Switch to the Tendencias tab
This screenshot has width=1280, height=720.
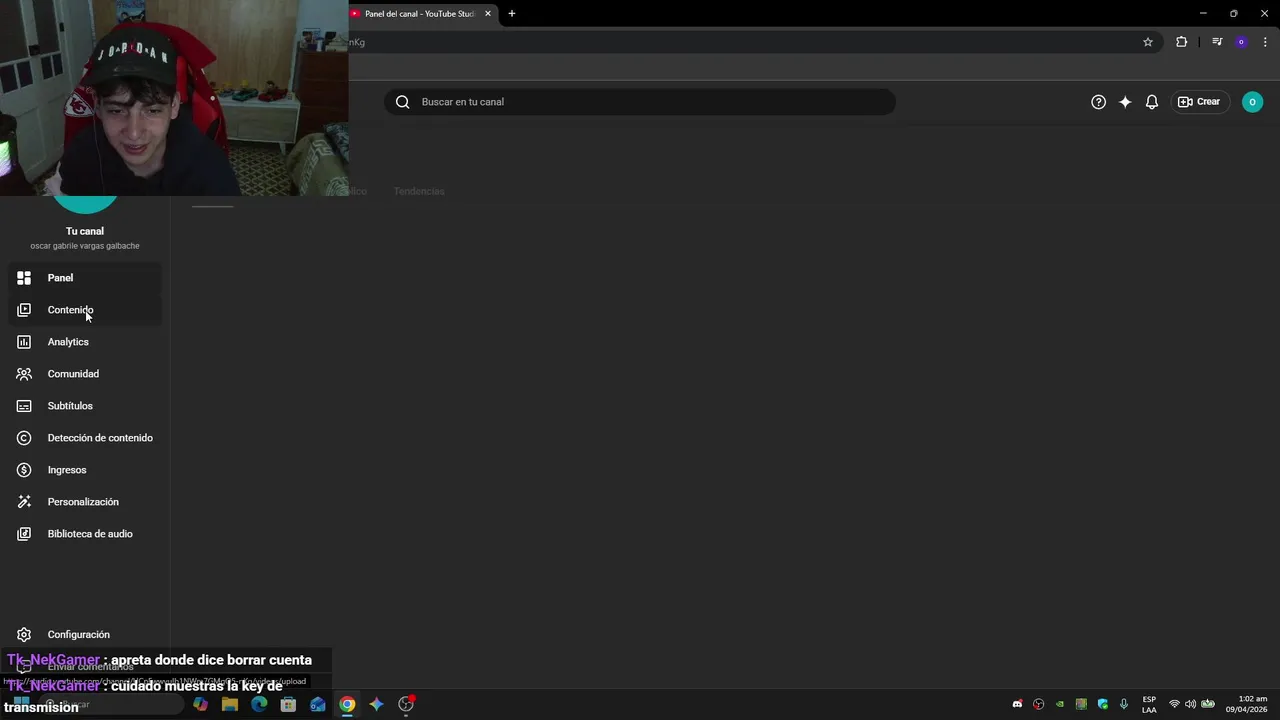click(419, 191)
